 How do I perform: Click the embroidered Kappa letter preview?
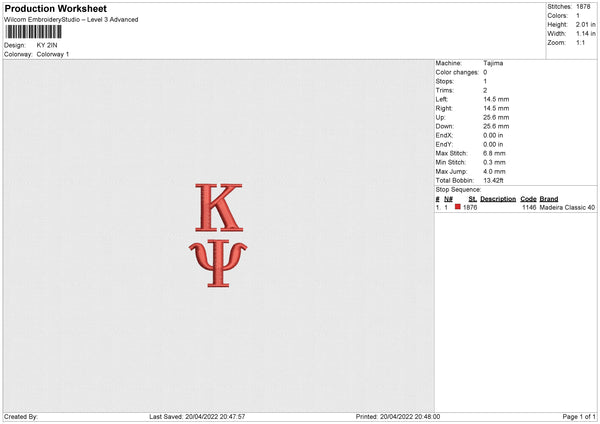[x=219, y=208]
